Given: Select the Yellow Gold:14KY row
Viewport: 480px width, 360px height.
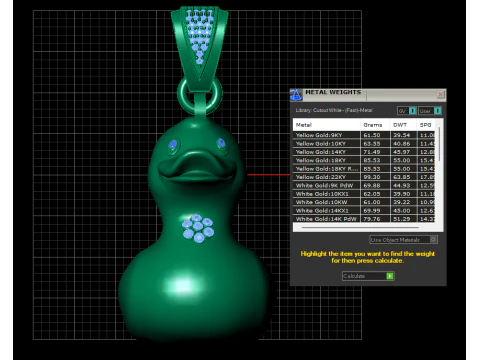Looking at the screenshot, I should 365,152.
